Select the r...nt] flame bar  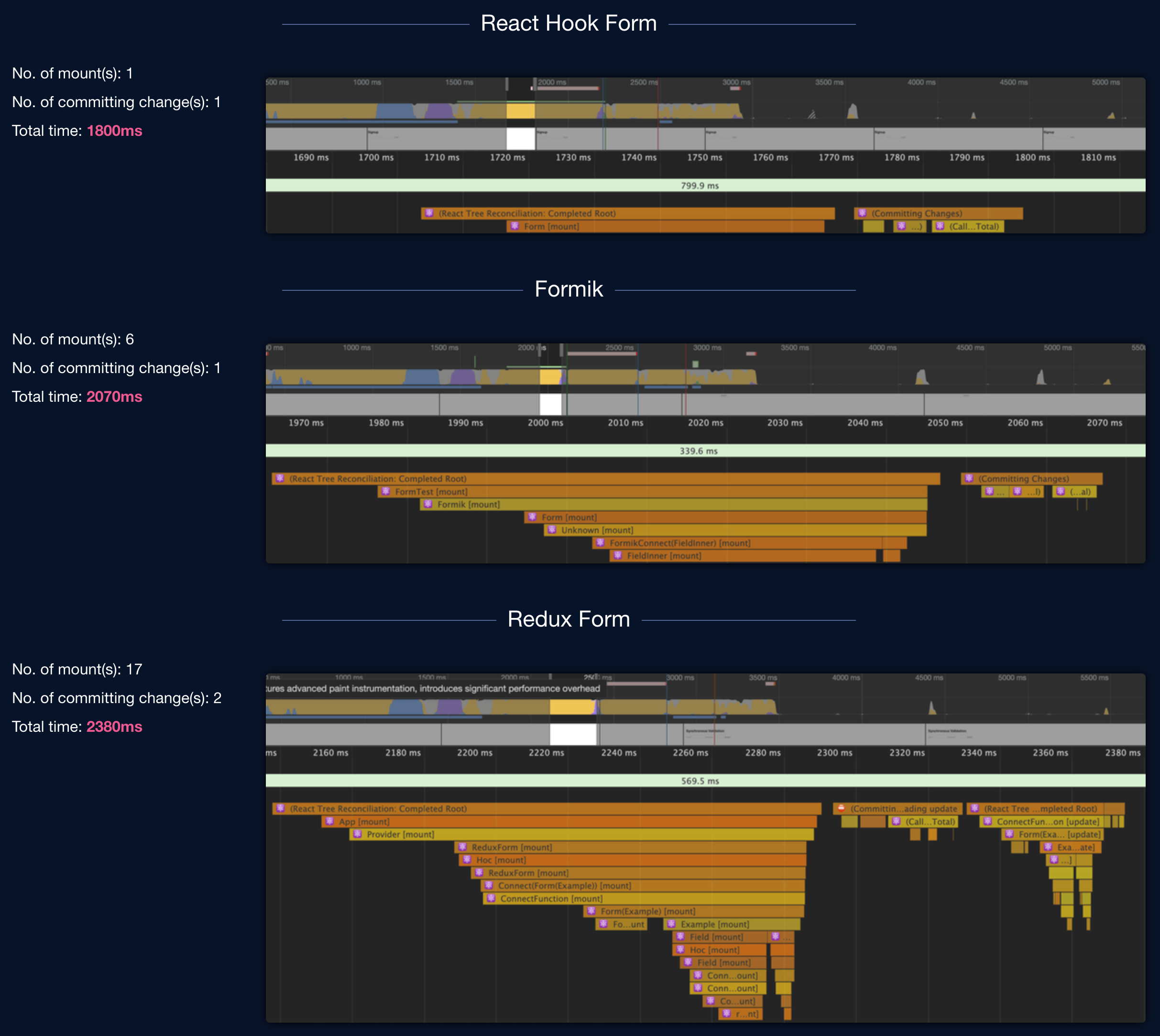click(740, 1014)
